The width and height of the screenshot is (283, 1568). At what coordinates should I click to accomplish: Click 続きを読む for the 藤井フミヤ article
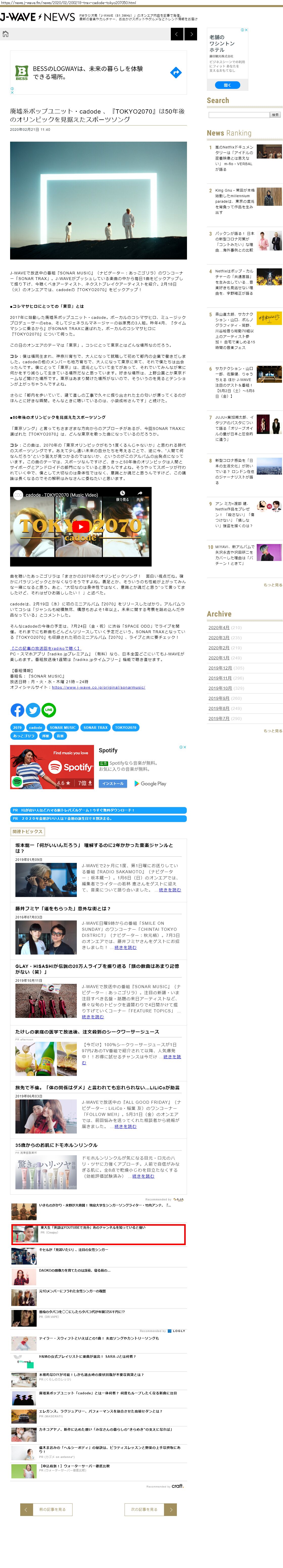pyautogui.click(x=125, y=947)
